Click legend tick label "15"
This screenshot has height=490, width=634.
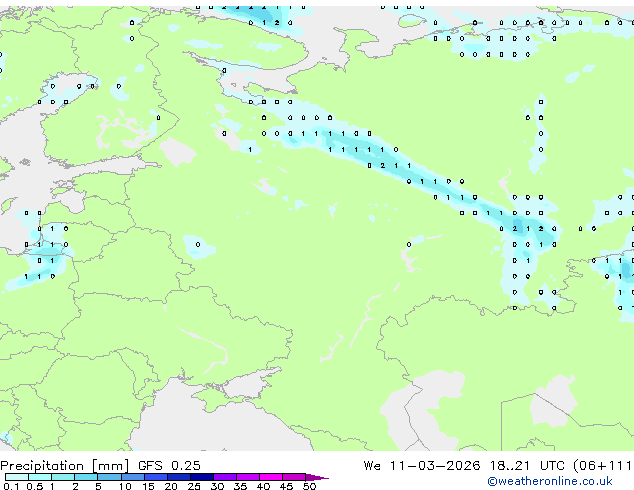(148, 486)
